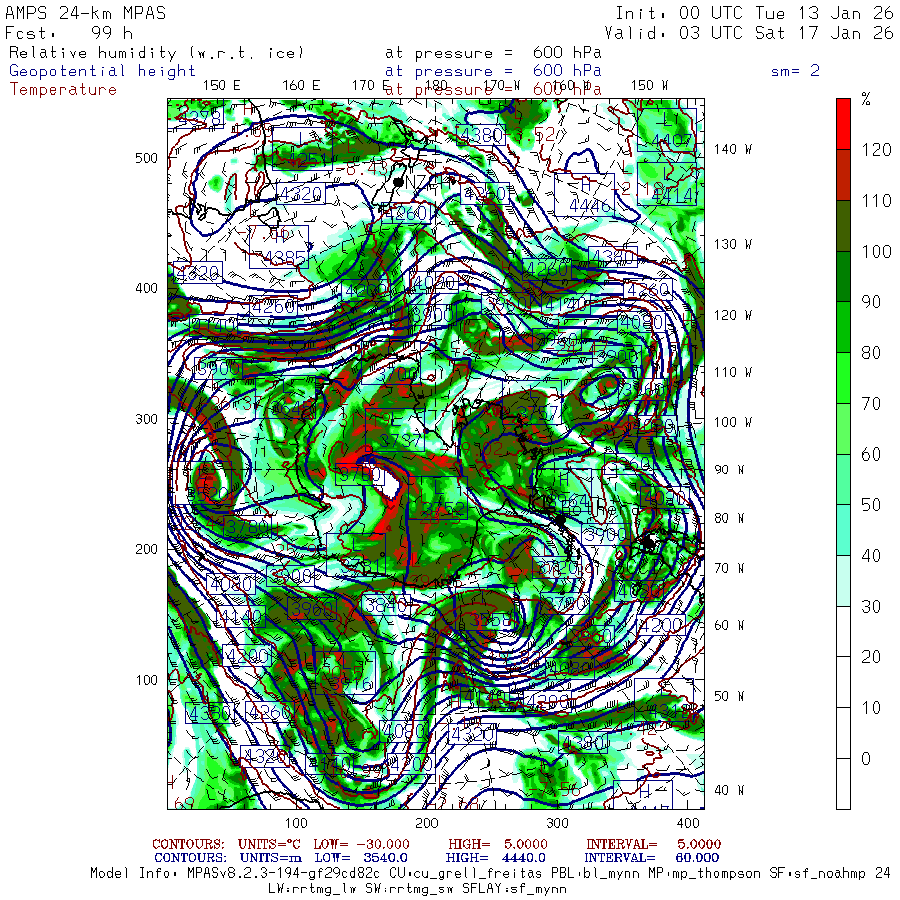Click the '70' colorbar tick label
This screenshot has width=900, height=900.
871,404
